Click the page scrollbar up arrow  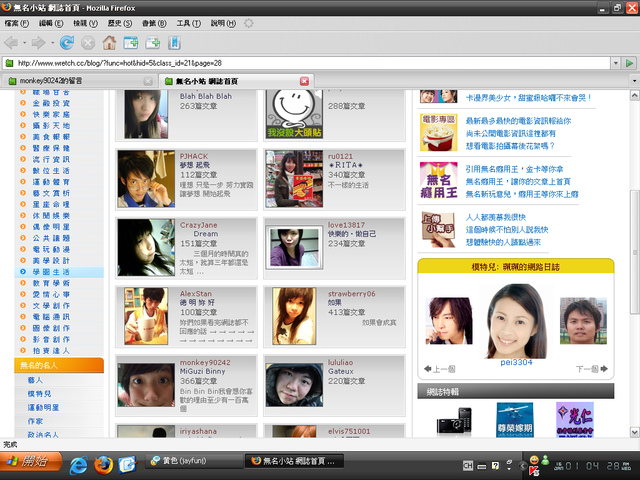pos(635,96)
